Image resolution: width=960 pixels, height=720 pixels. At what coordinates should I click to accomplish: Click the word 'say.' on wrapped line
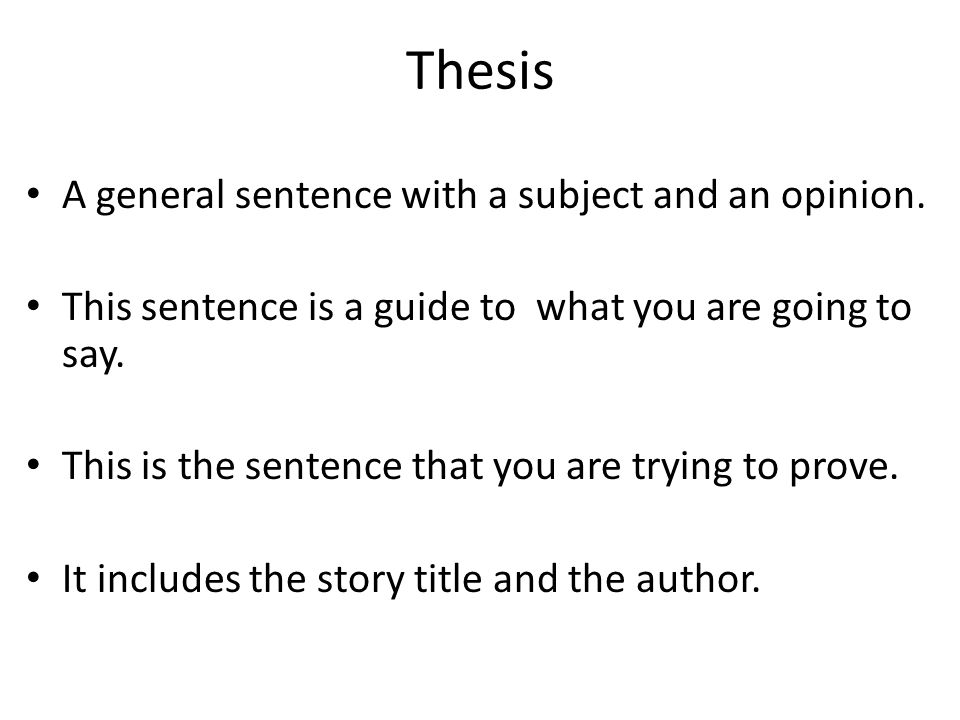pos(93,355)
